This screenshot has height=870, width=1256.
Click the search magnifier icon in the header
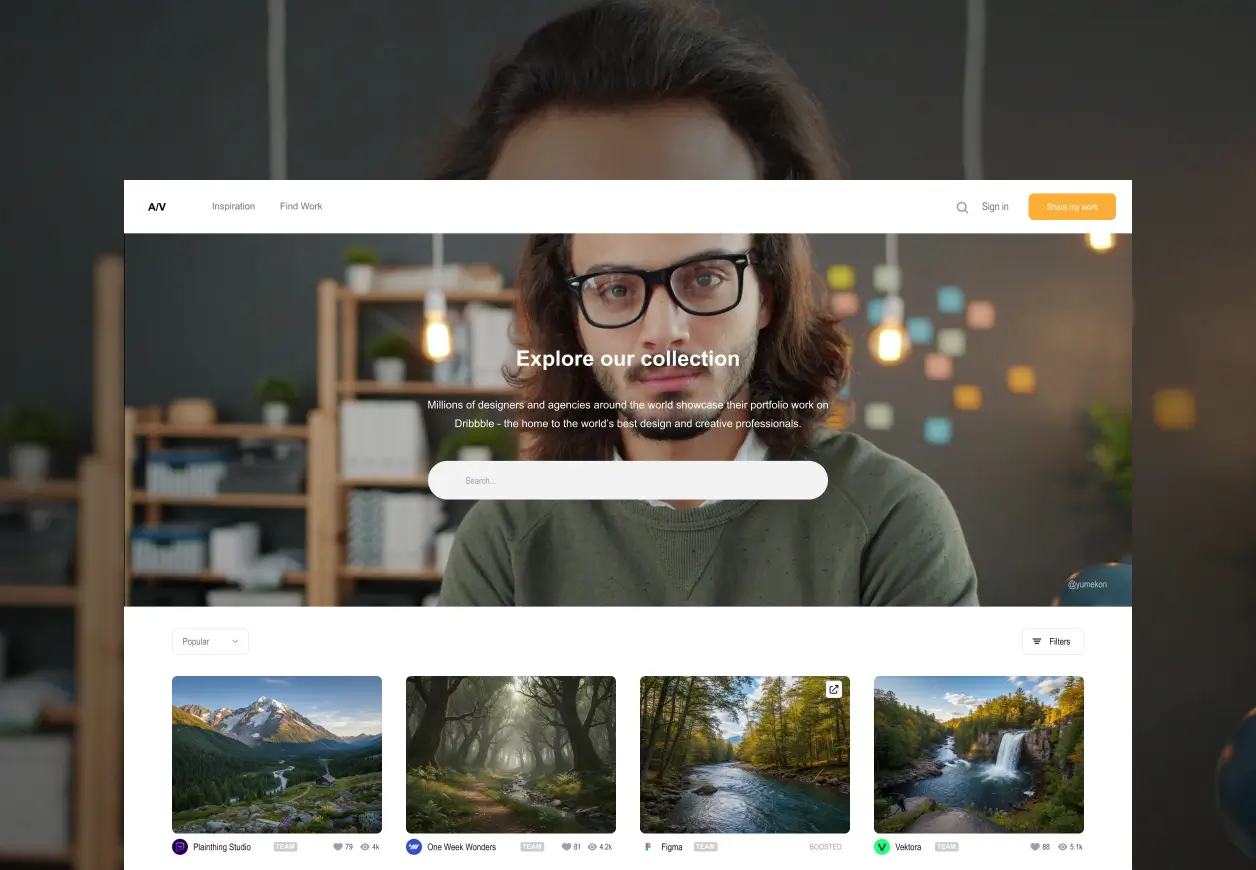coord(961,207)
